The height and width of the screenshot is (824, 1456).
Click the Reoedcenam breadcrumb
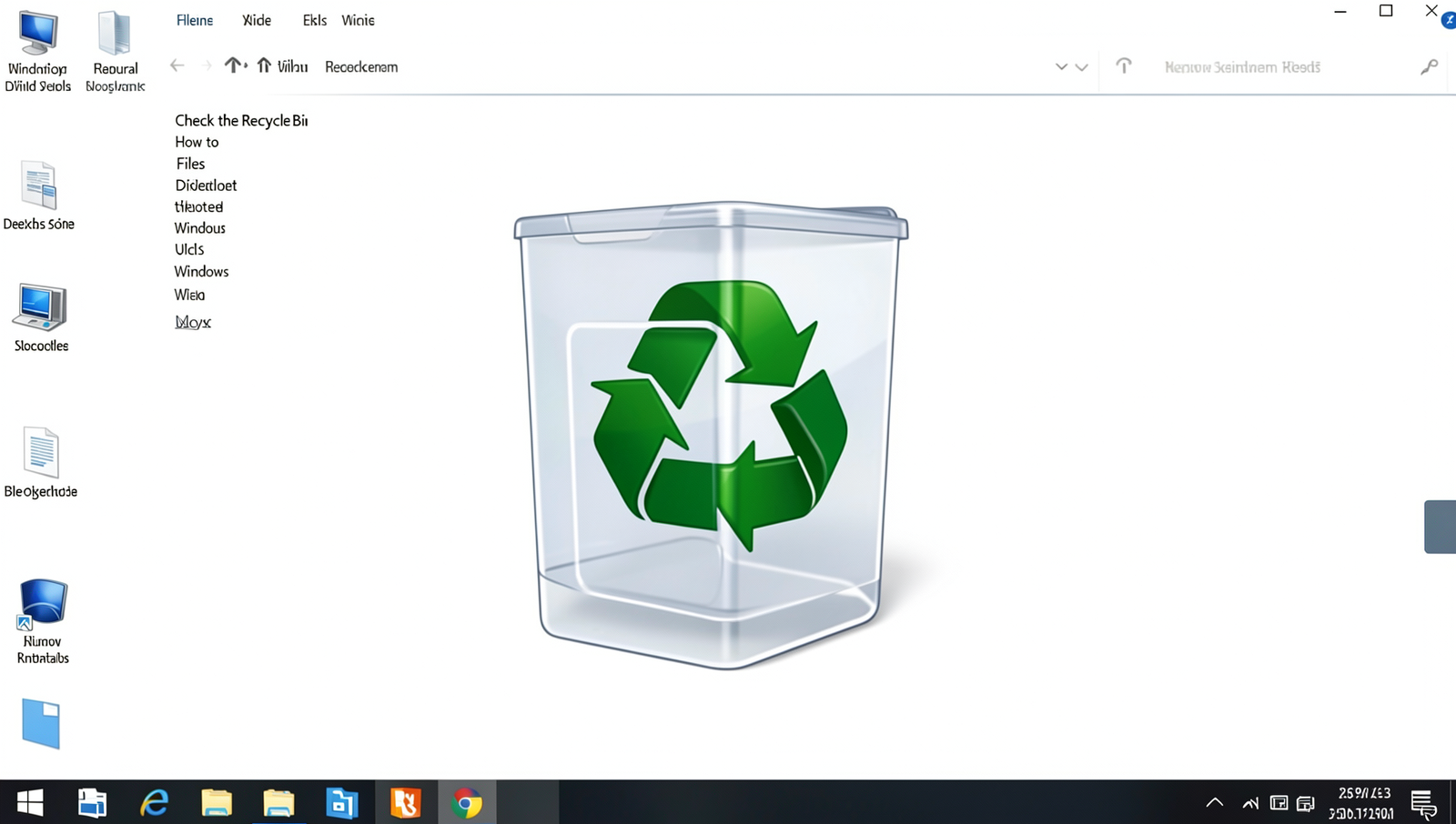coord(361,66)
